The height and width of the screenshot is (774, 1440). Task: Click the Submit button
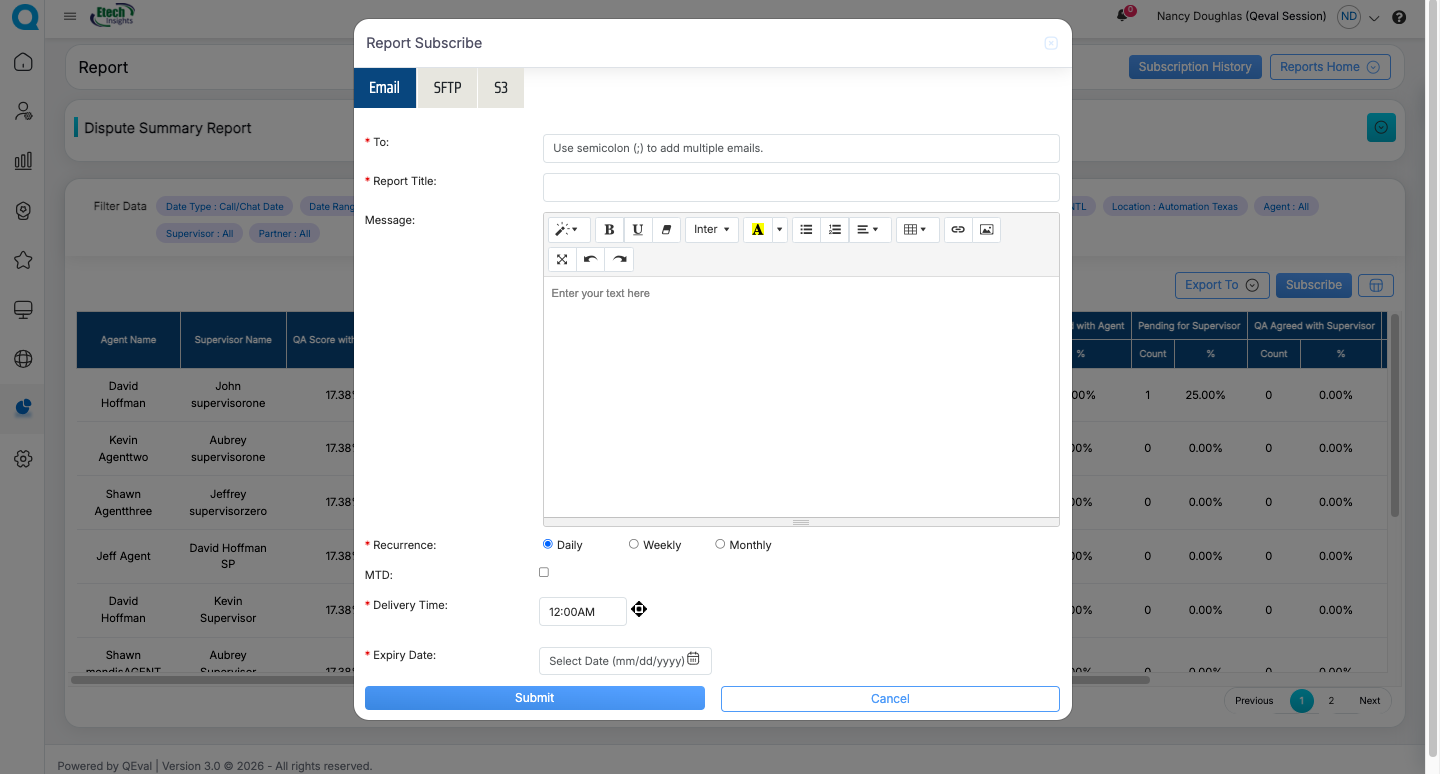pyautogui.click(x=534, y=698)
